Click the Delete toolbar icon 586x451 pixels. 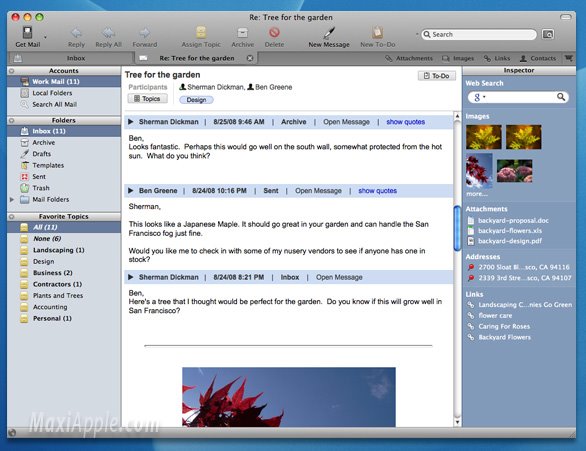click(274, 33)
